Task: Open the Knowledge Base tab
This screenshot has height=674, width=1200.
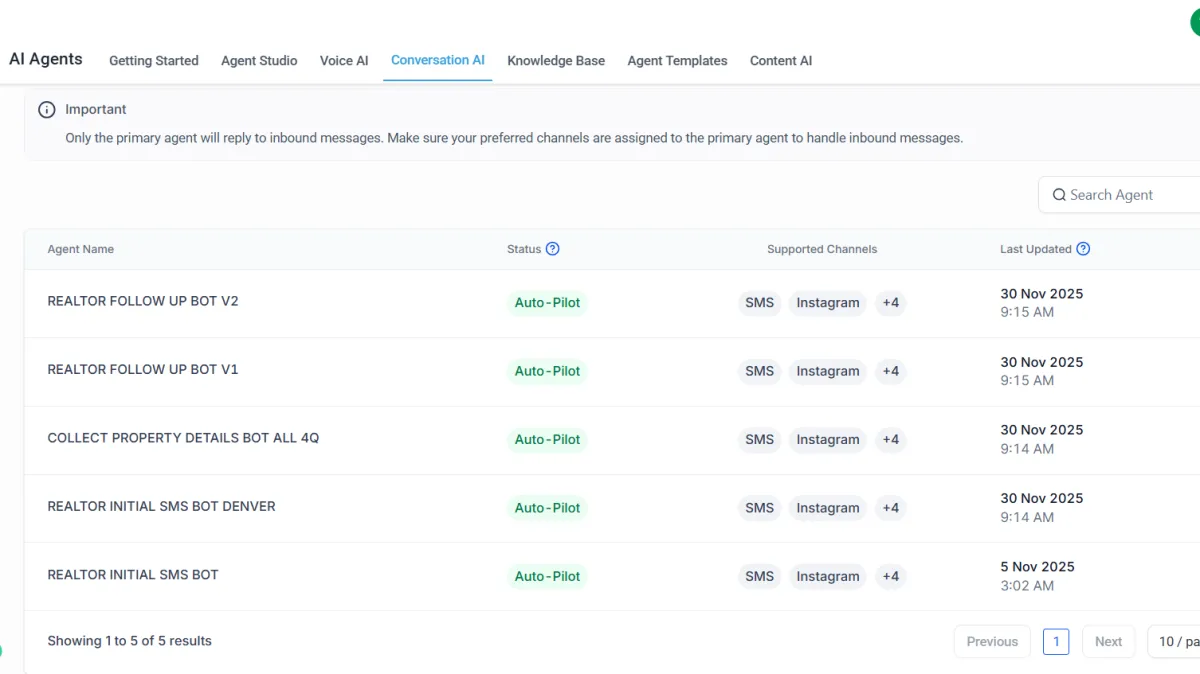Action: click(556, 61)
